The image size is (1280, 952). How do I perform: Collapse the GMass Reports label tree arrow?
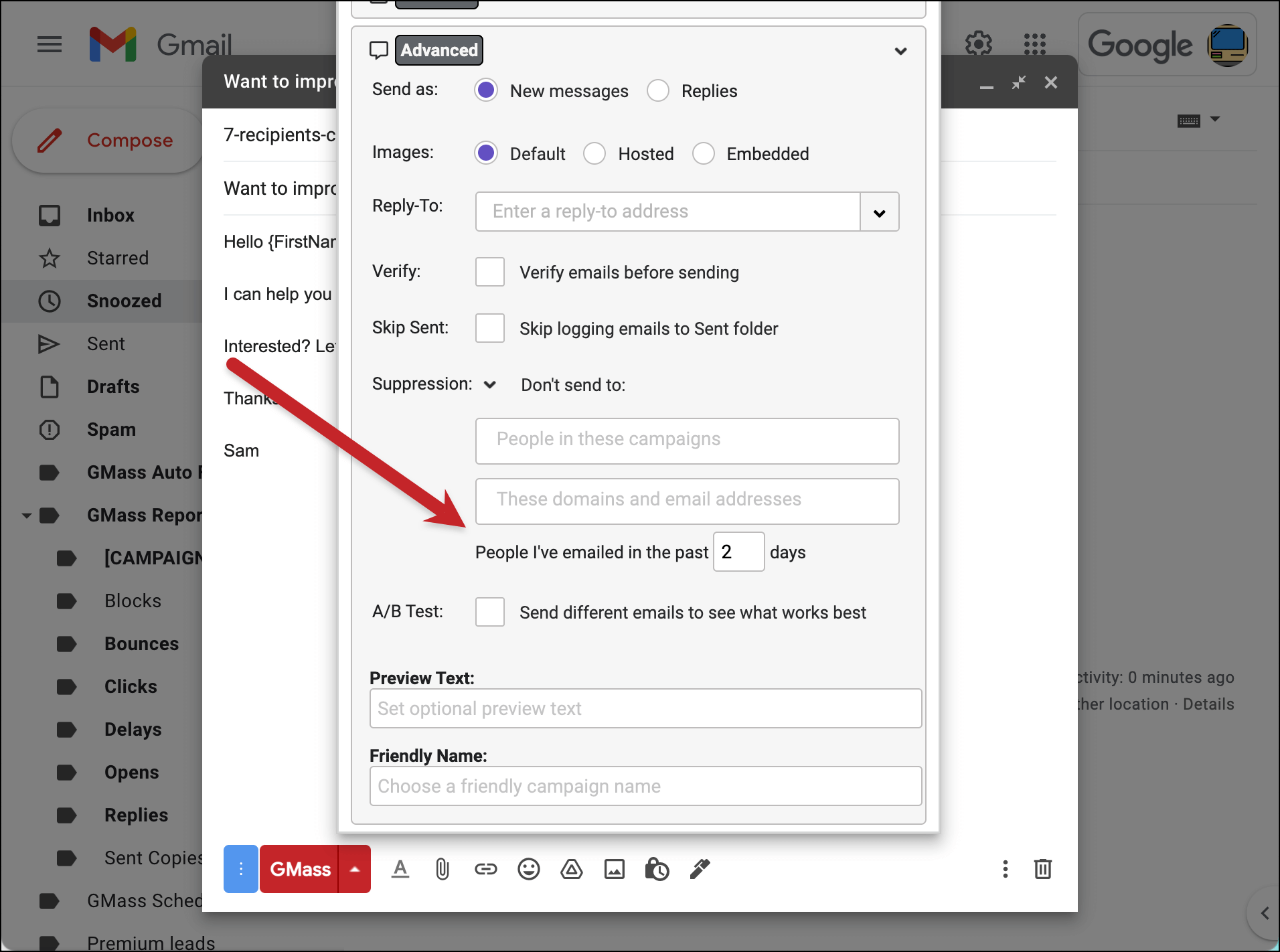pos(27,515)
